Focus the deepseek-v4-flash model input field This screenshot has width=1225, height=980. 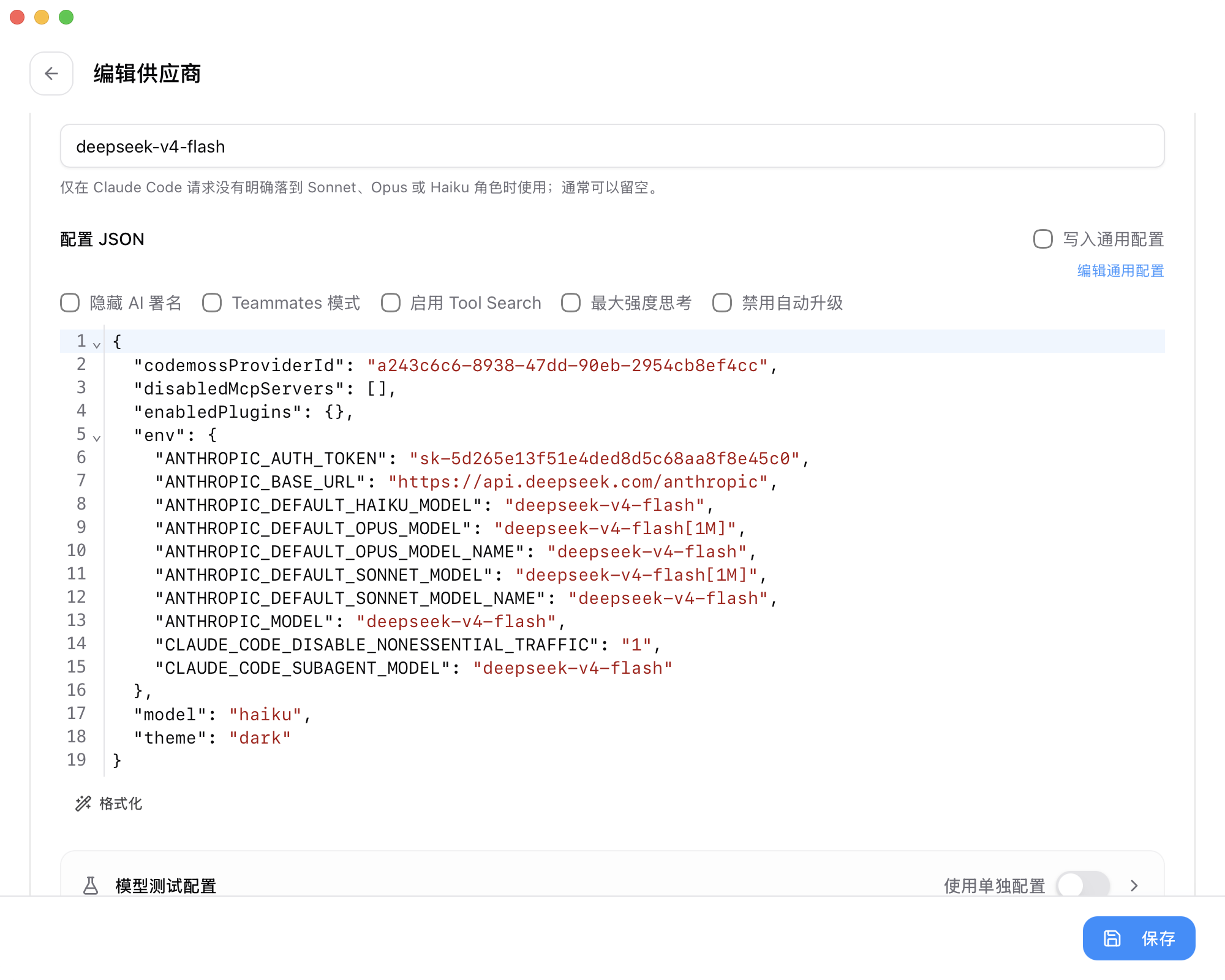coord(612,146)
